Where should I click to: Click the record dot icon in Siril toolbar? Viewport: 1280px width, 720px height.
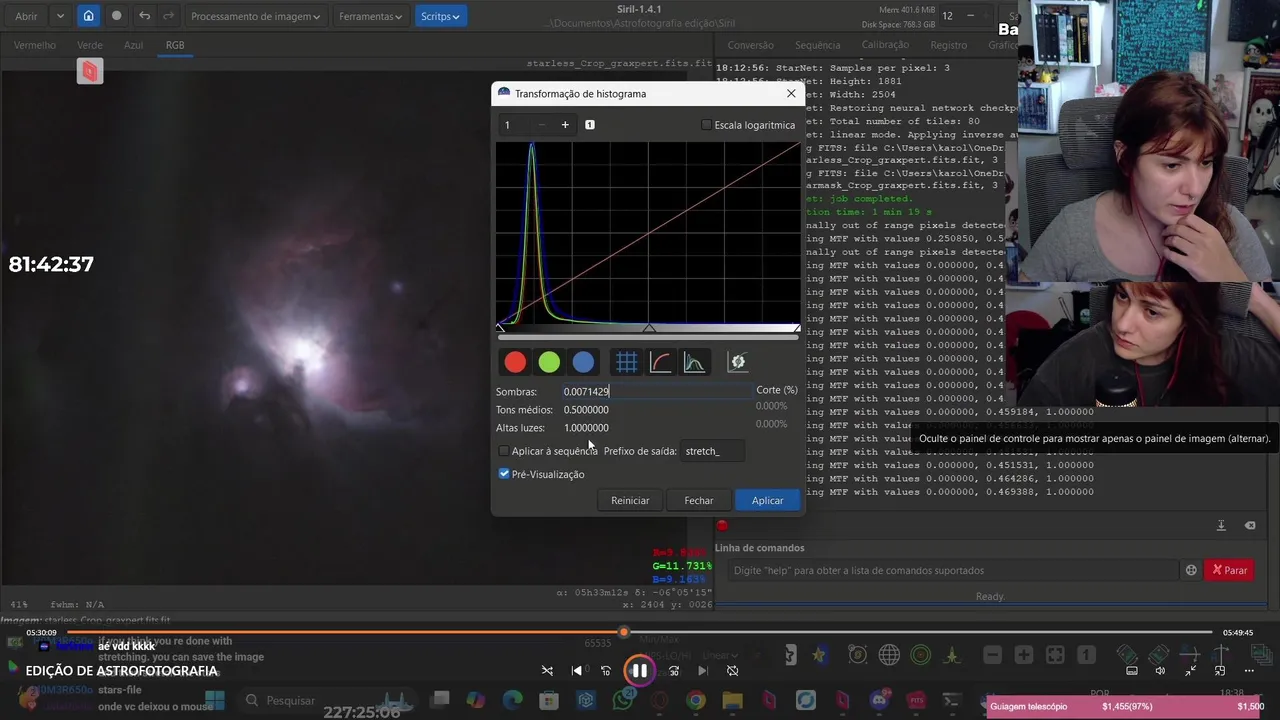116,16
